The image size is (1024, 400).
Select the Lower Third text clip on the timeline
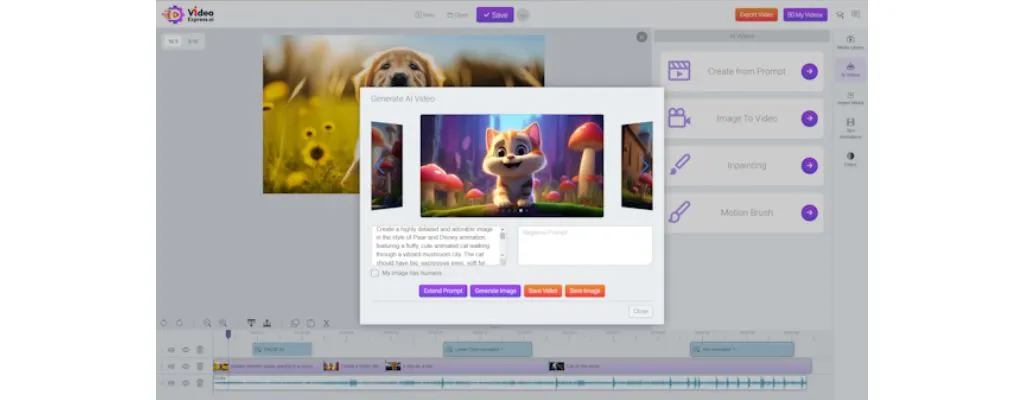[487, 350]
